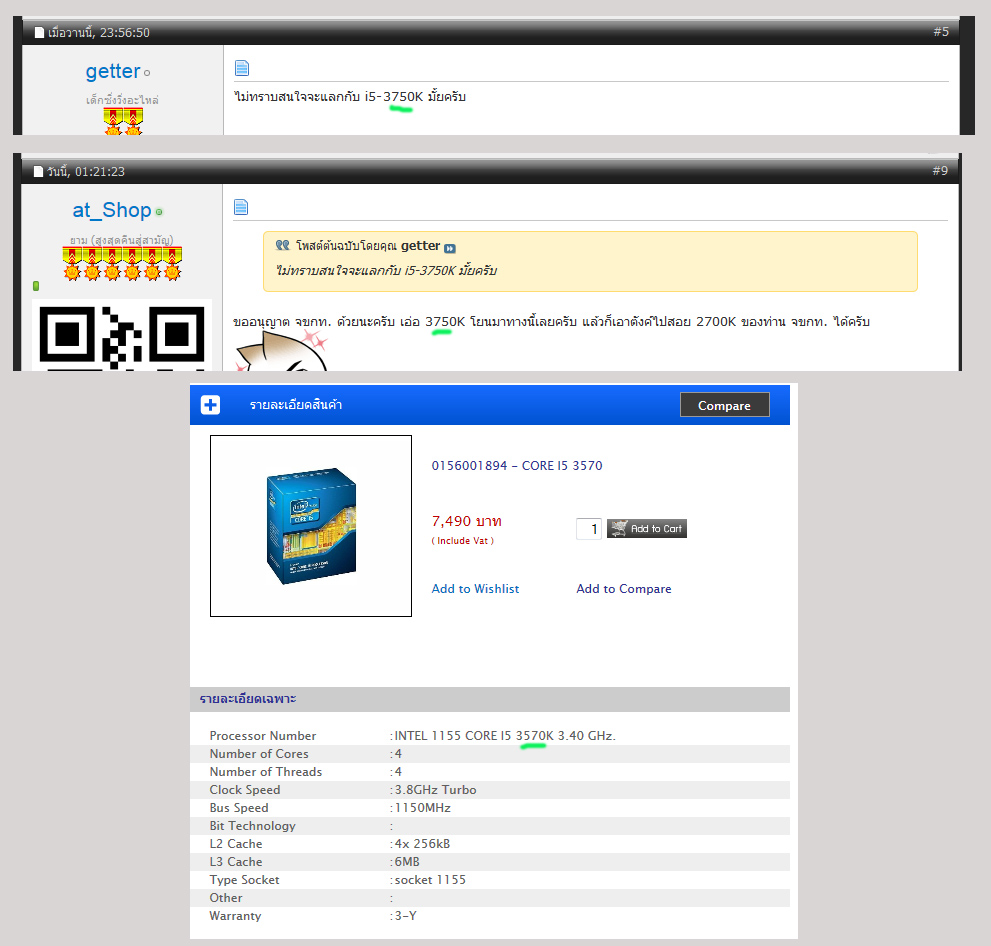The width and height of the screenshot is (991, 946).
Task: Click the 7,490 บาท price text
Action: [466, 521]
